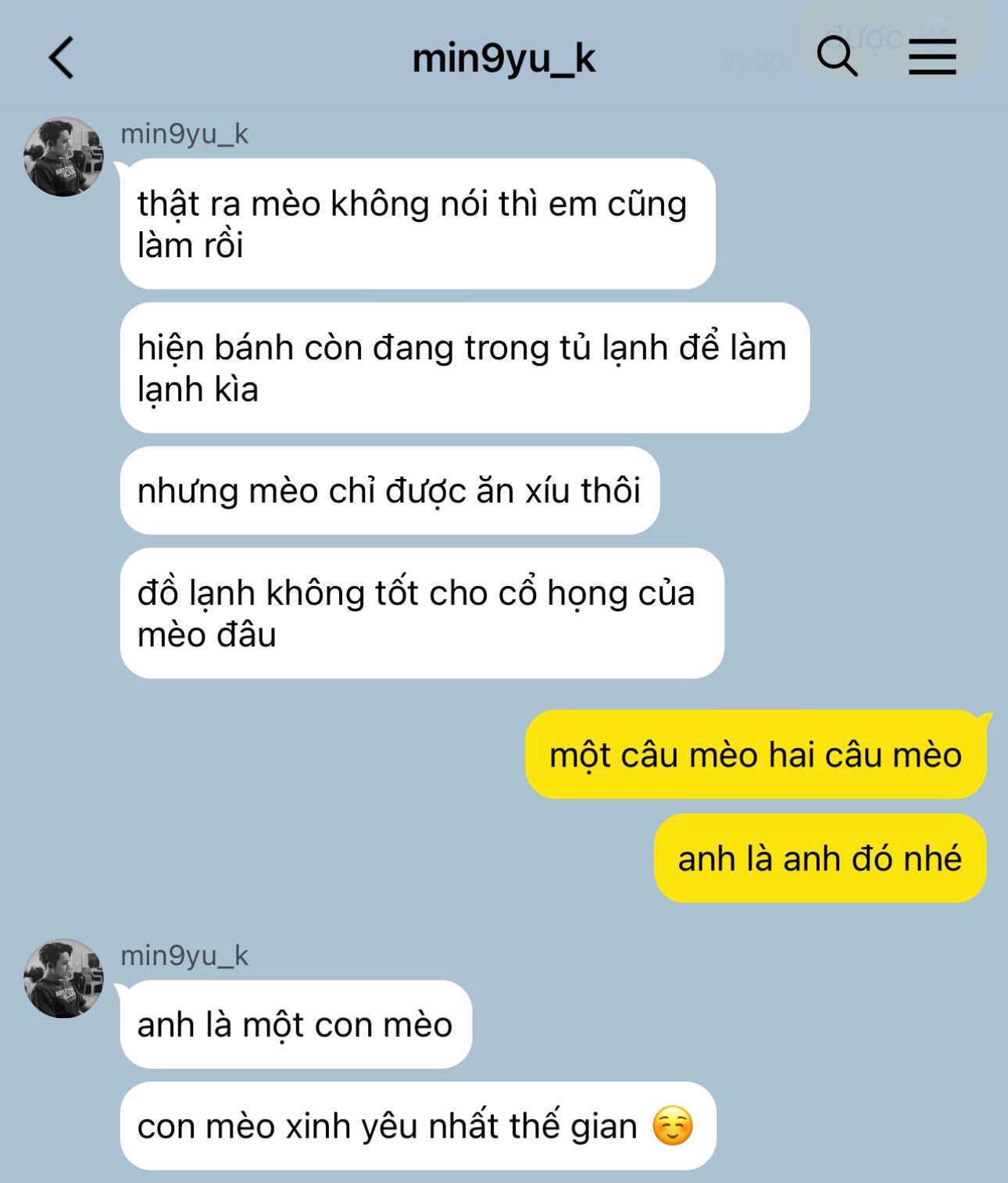This screenshot has width=1008, height=1183.
Task: Select the message 'thật ra mèo không nói thì em cũng làm rồi'
Action: tap(418, 223)
